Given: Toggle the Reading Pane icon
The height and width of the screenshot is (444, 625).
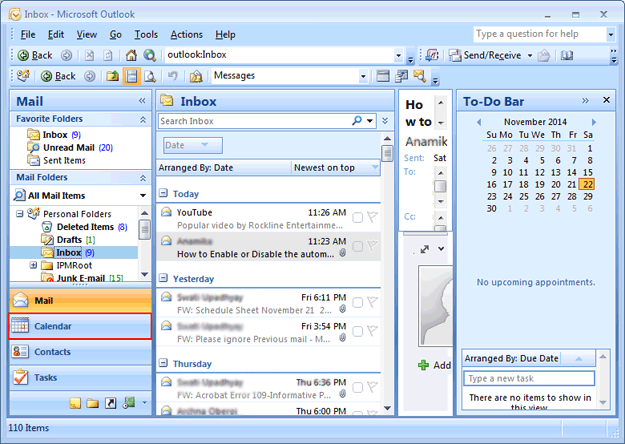Looking at the screenshot, I should [x=131, y=76].
